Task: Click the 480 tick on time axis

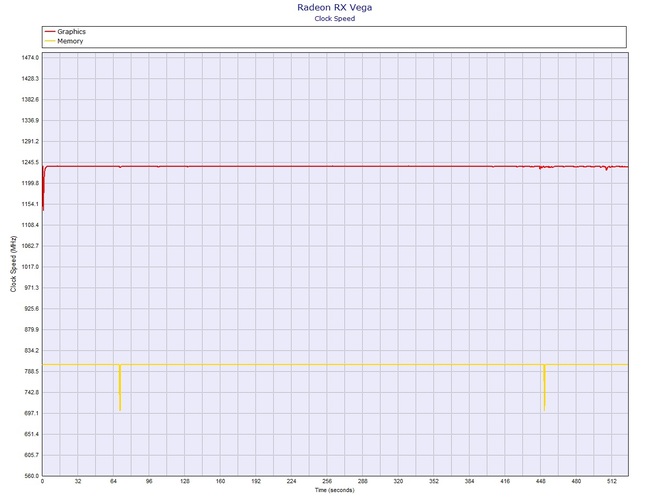Action: 576,481
